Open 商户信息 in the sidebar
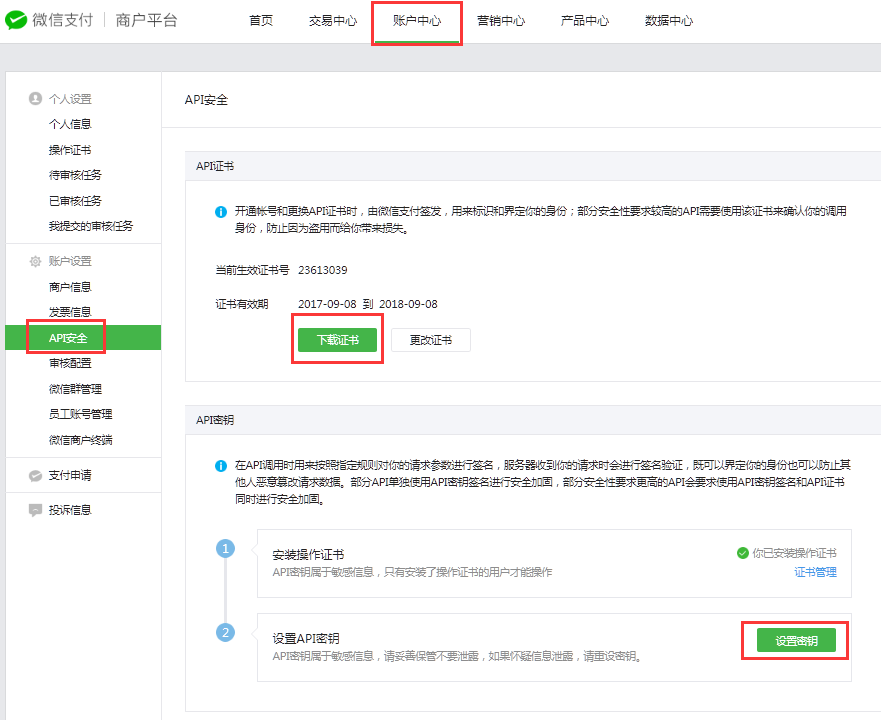This screenshot has height=720, width=881. coord(70,287)
